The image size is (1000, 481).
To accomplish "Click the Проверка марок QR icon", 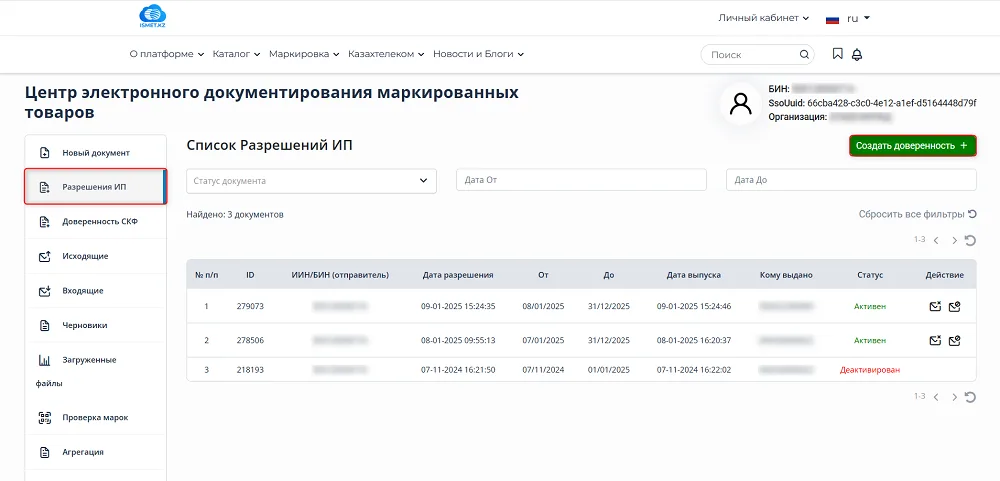I will point(45,418).
